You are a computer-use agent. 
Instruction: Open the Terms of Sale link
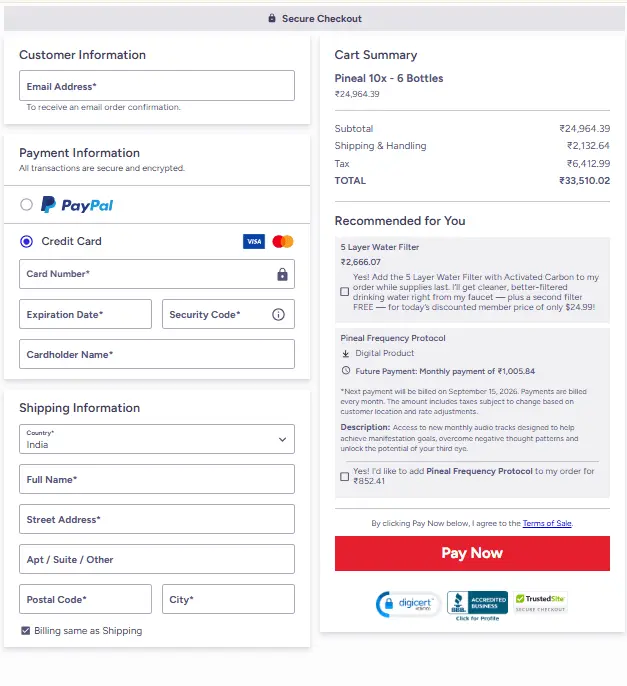(x=547, y=523)
